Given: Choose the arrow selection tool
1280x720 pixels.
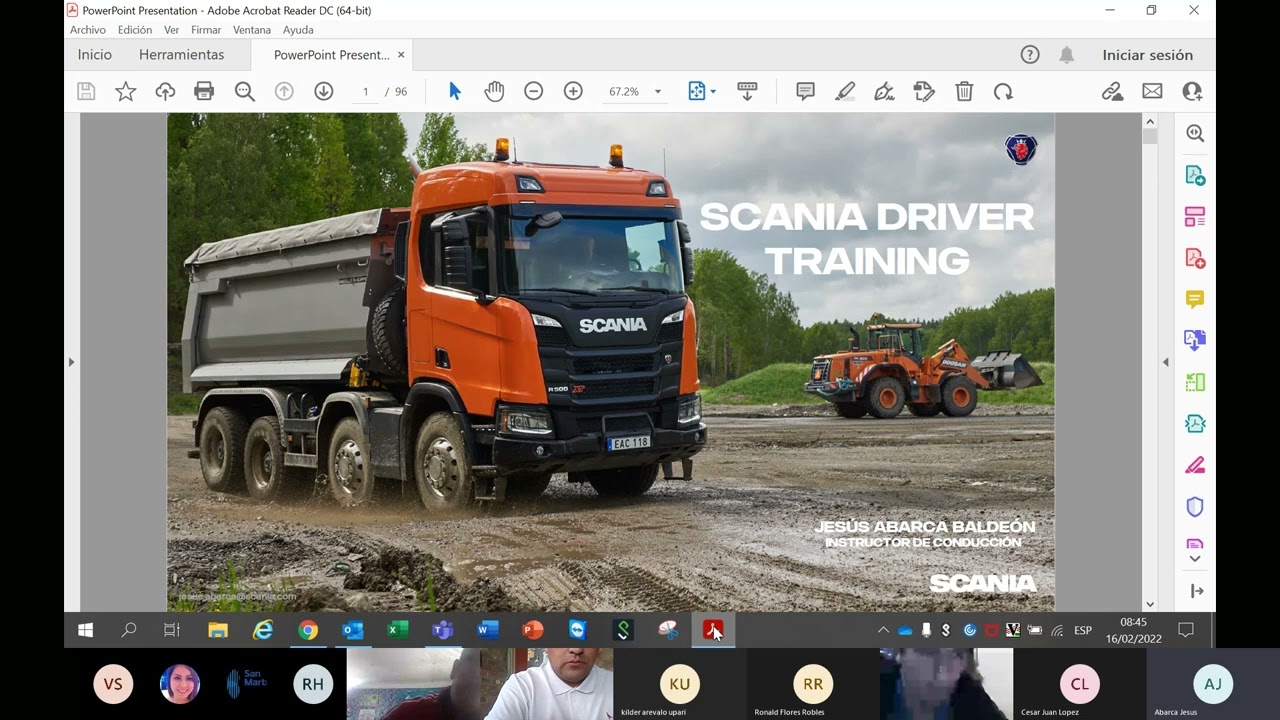Looking at the screenshot, I should (x=454, y=91).
